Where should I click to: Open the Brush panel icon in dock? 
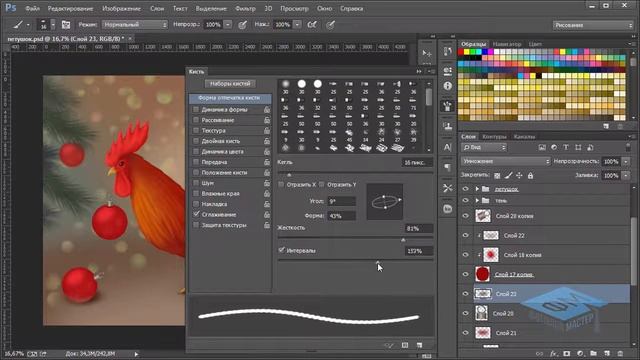(448, 106)
